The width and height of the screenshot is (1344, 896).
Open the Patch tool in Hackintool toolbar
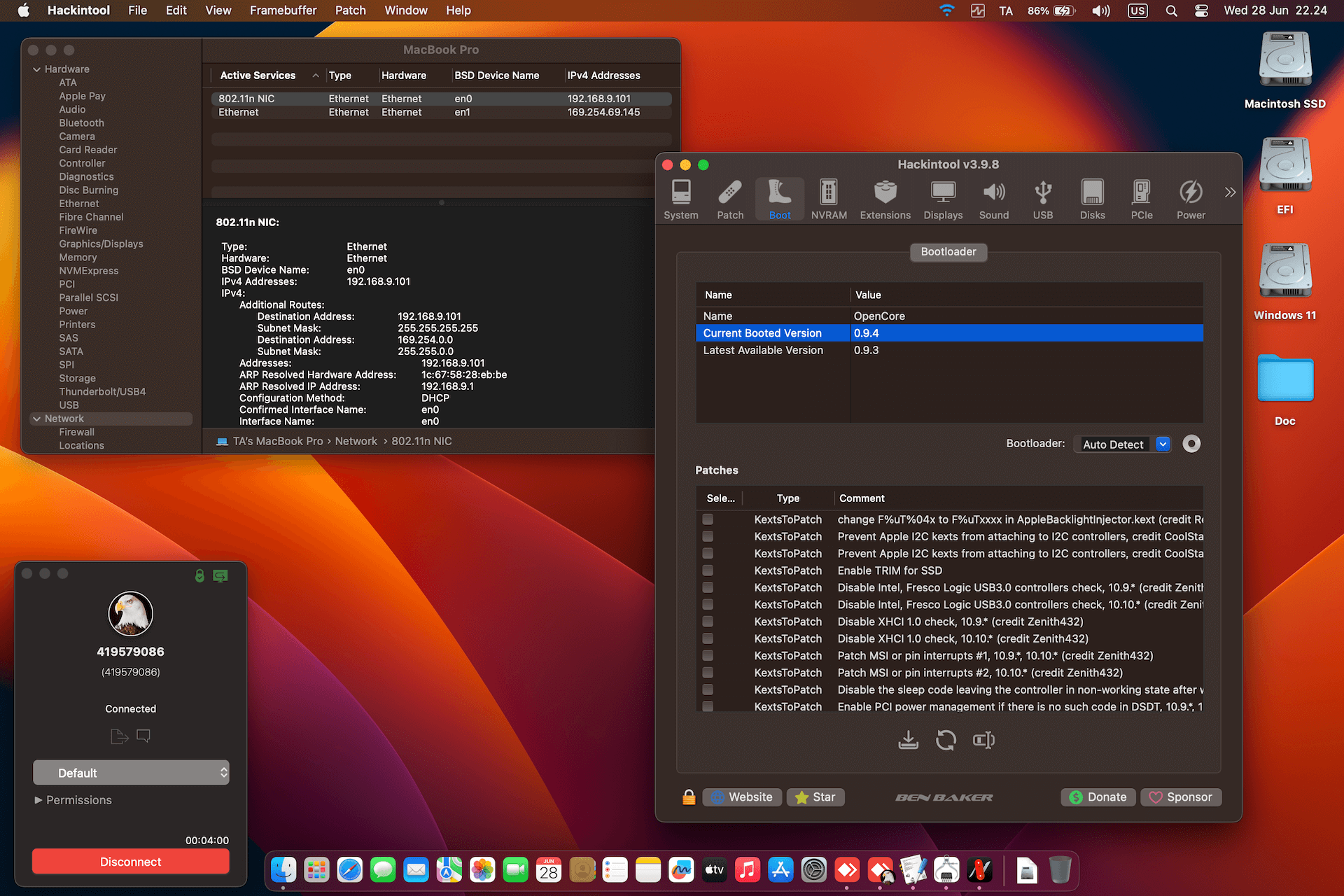coord(730,199)
